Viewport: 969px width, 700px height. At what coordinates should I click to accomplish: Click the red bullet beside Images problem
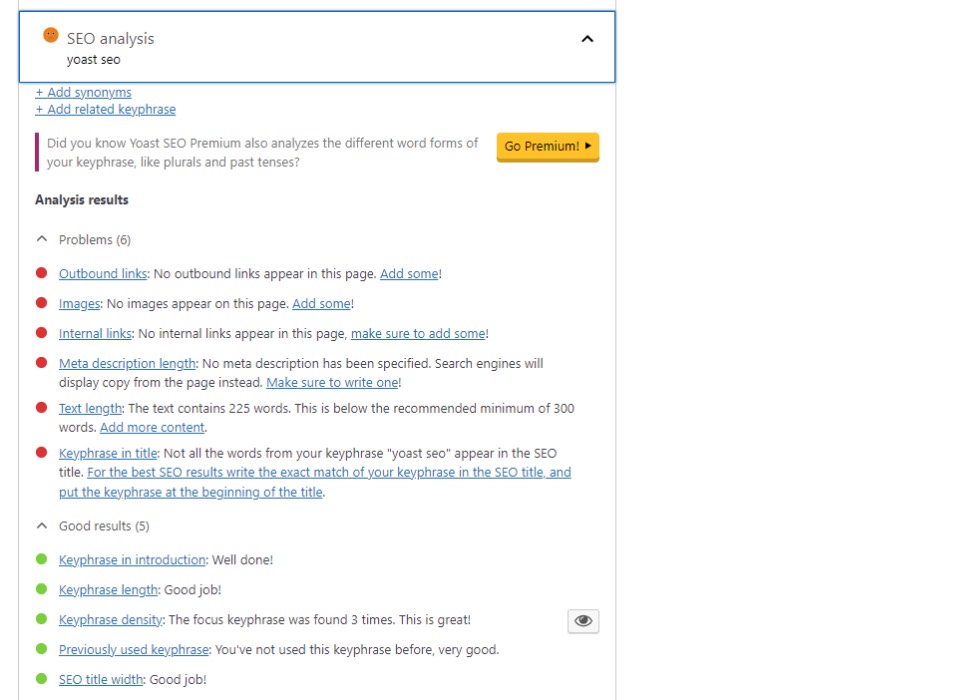tap(41, 302)
